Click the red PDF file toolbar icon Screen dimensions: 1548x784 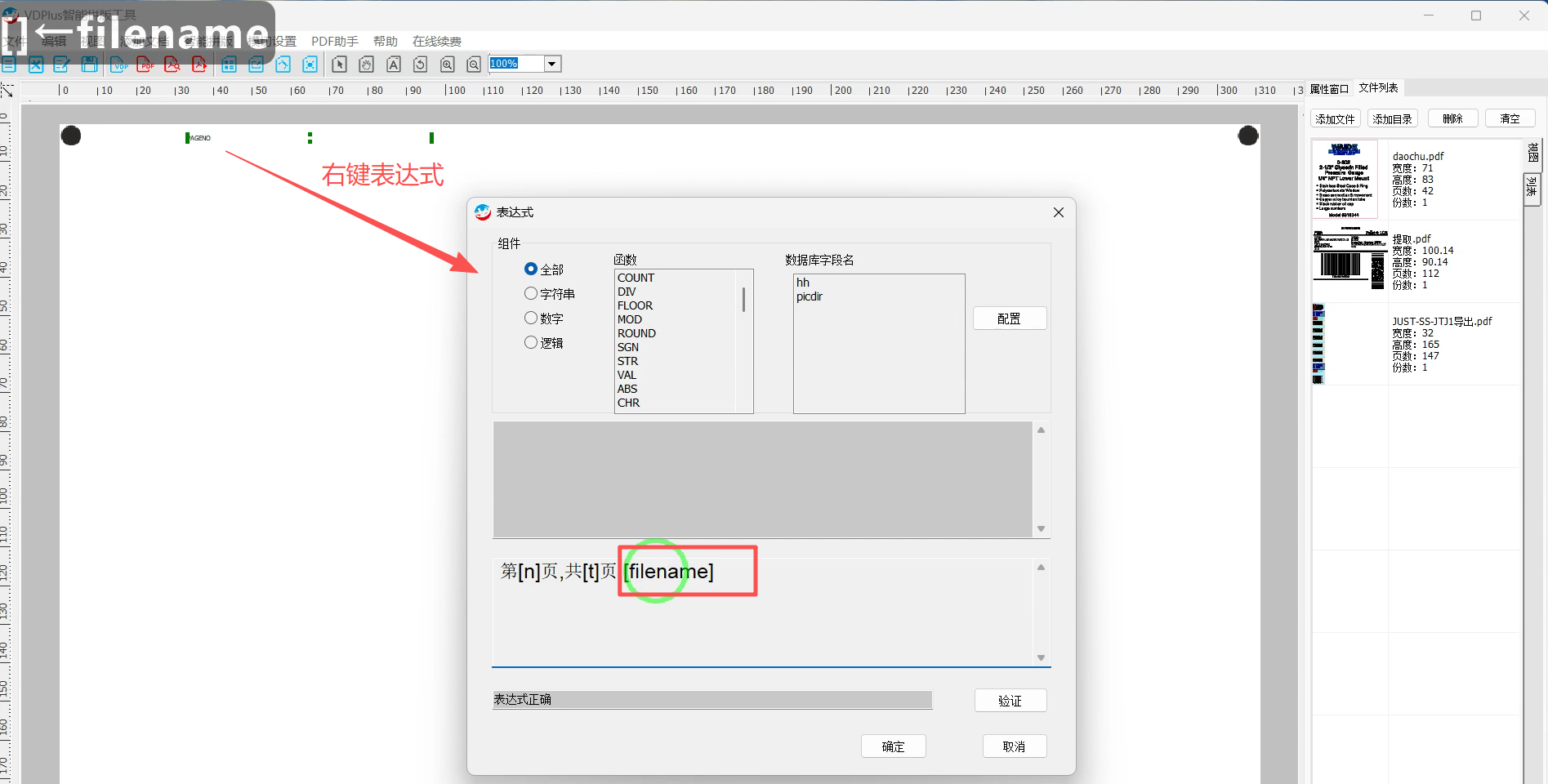(145, 65)
